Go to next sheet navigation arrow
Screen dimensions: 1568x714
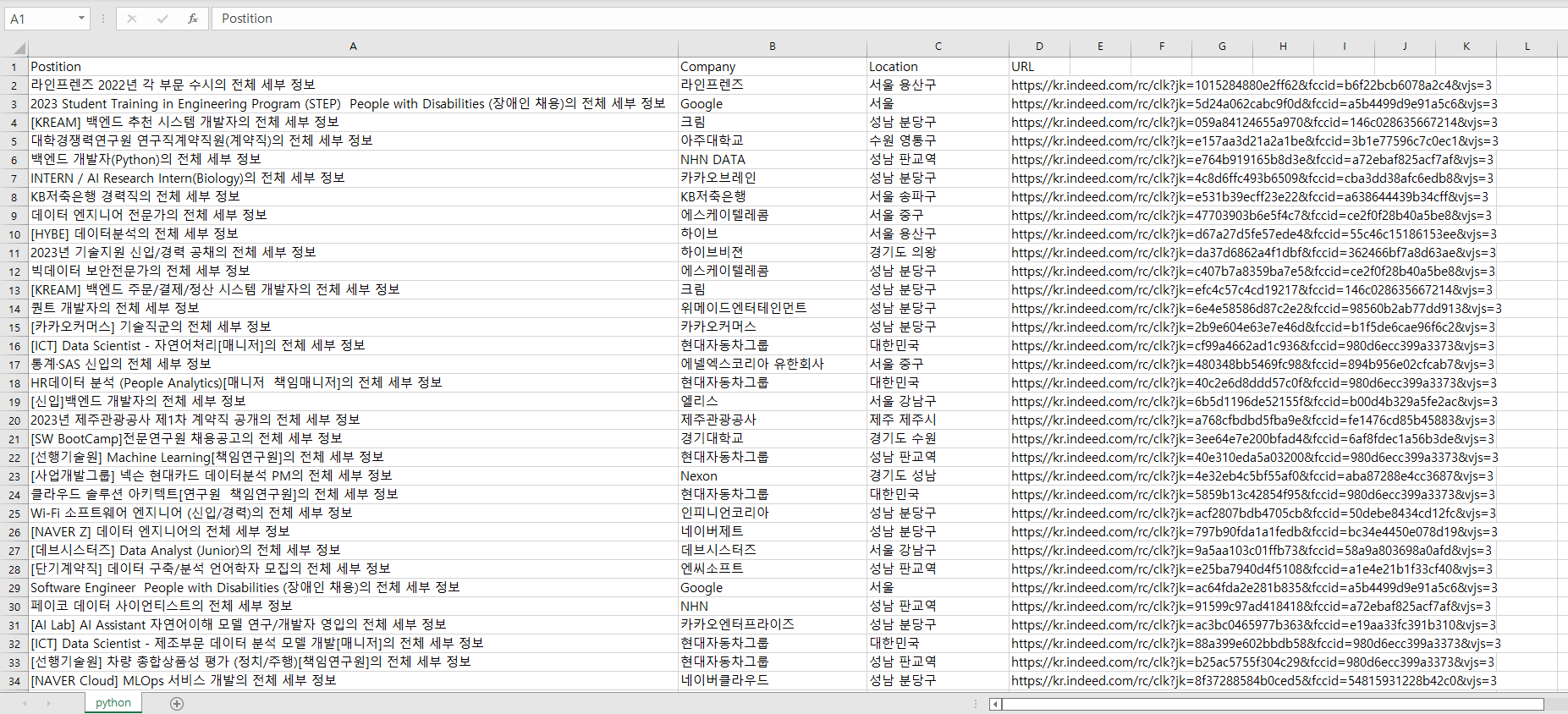tap(49, 704)
